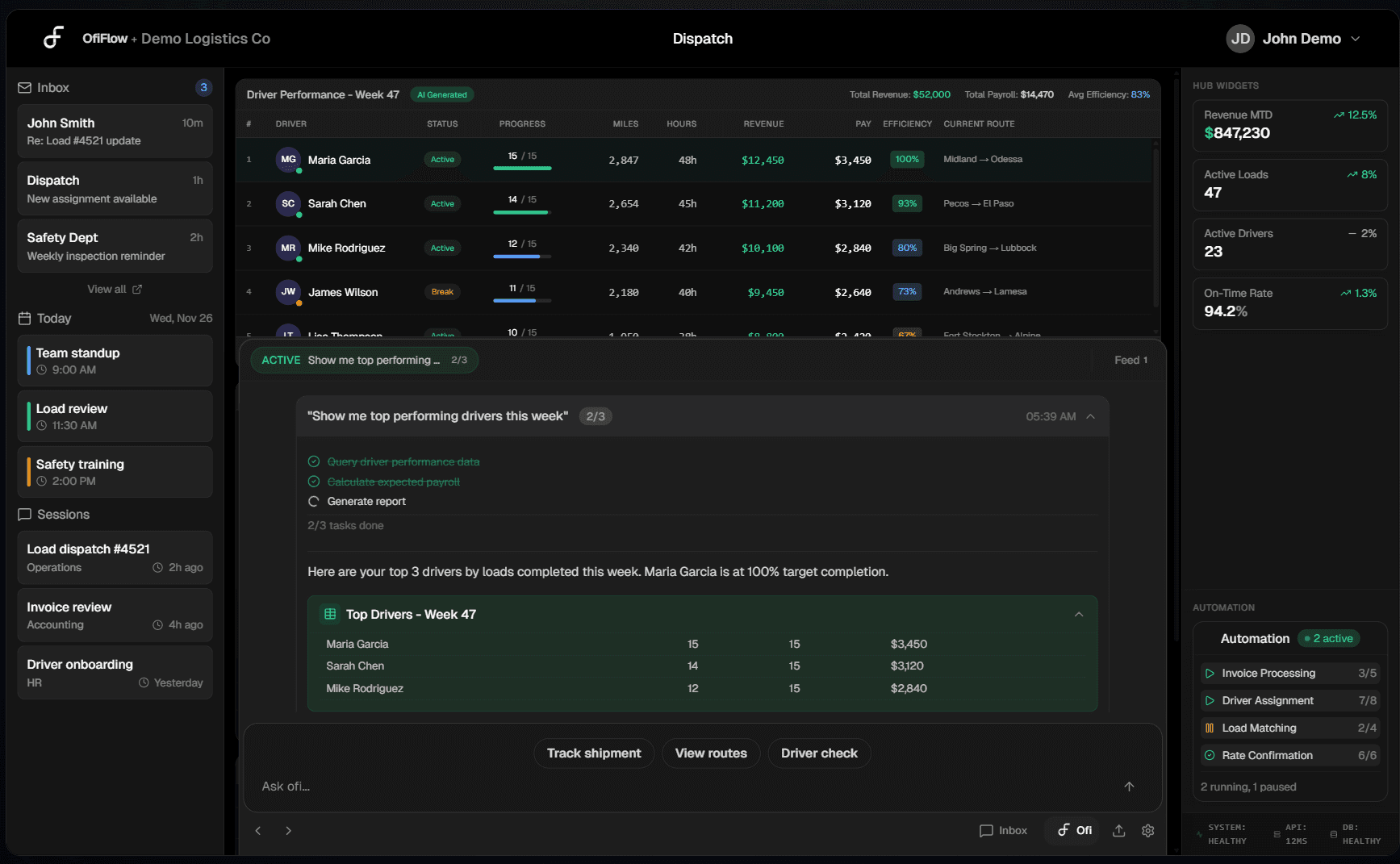The width and height of the screenshot is (1400, 864).
Task: Resume the paused Load Matching automation
Action: pos(1210,728)
